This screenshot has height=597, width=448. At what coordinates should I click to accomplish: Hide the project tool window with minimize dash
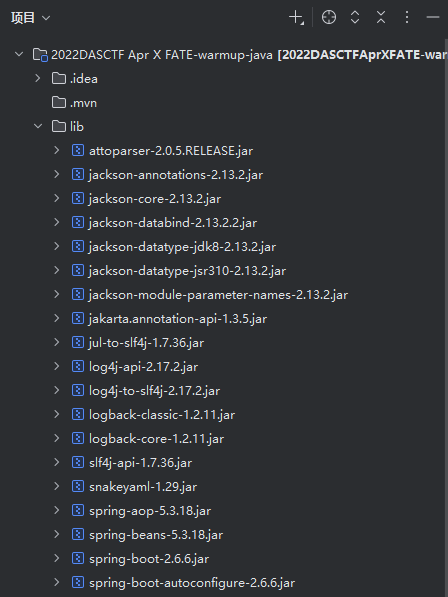point(433,18)
